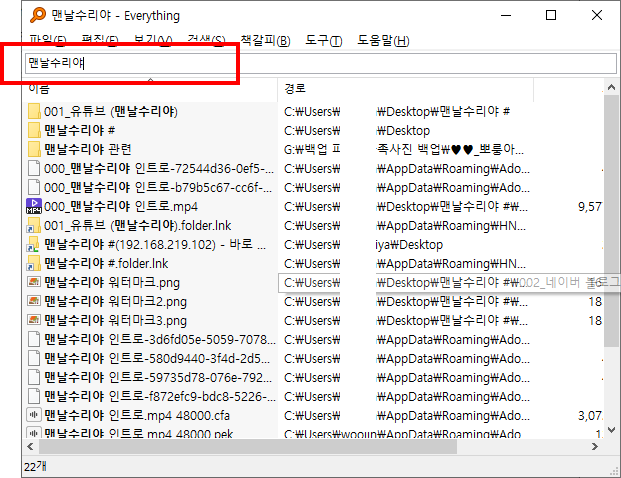Click file icon of 맨날수리야 인트로-59735d78
The width and height of the screenshot is (621, 478).
coord(34,377)
